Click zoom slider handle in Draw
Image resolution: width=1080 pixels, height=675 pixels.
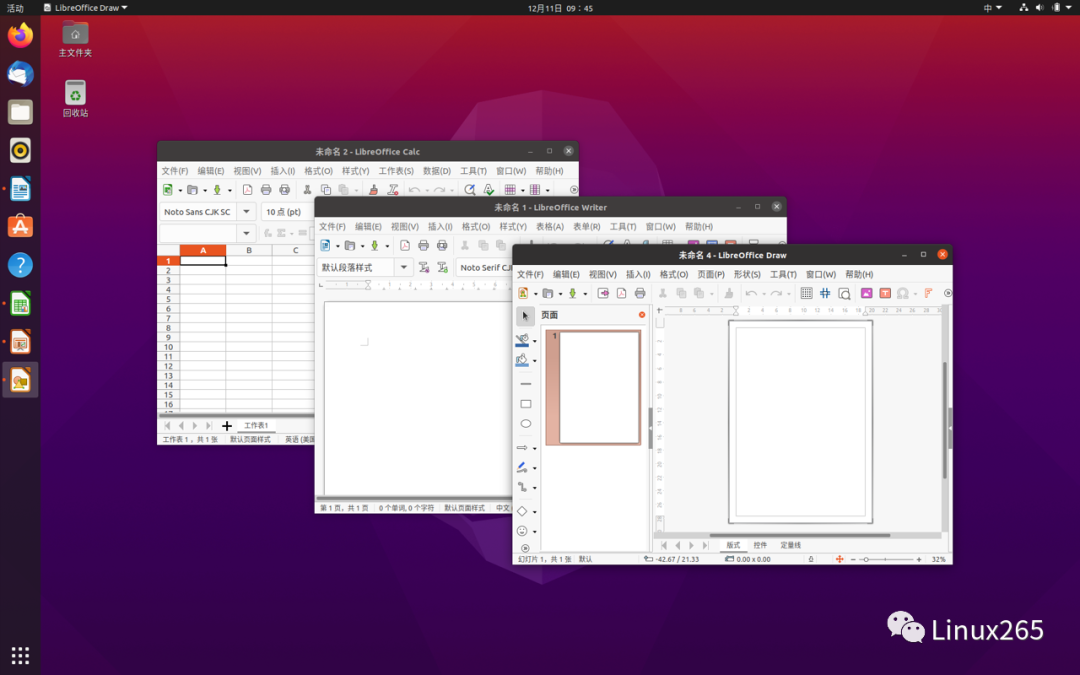(866, 559)
